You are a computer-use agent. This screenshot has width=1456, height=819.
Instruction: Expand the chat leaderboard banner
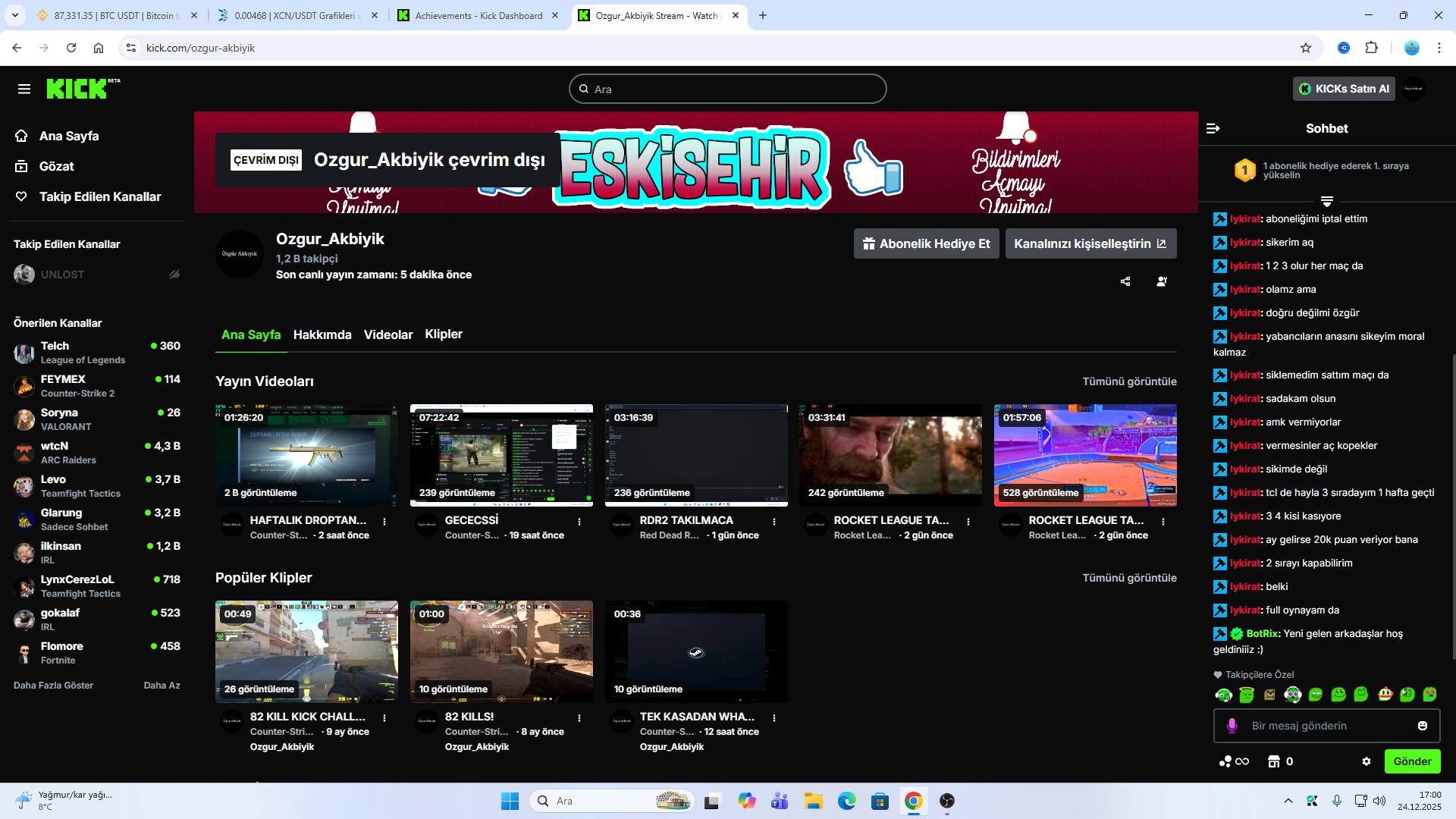pyautogui.click(x=1327, y=202)
